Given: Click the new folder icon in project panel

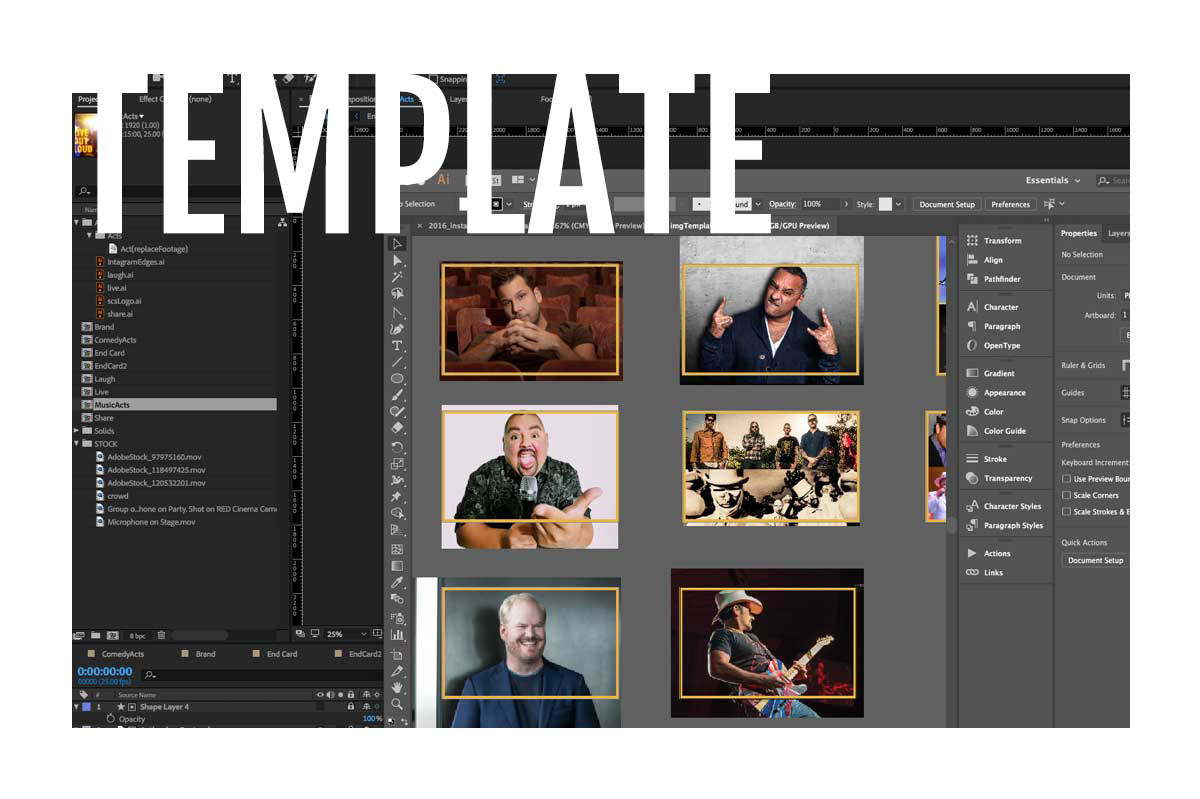Looking at the screenshot, I should 96,635.
